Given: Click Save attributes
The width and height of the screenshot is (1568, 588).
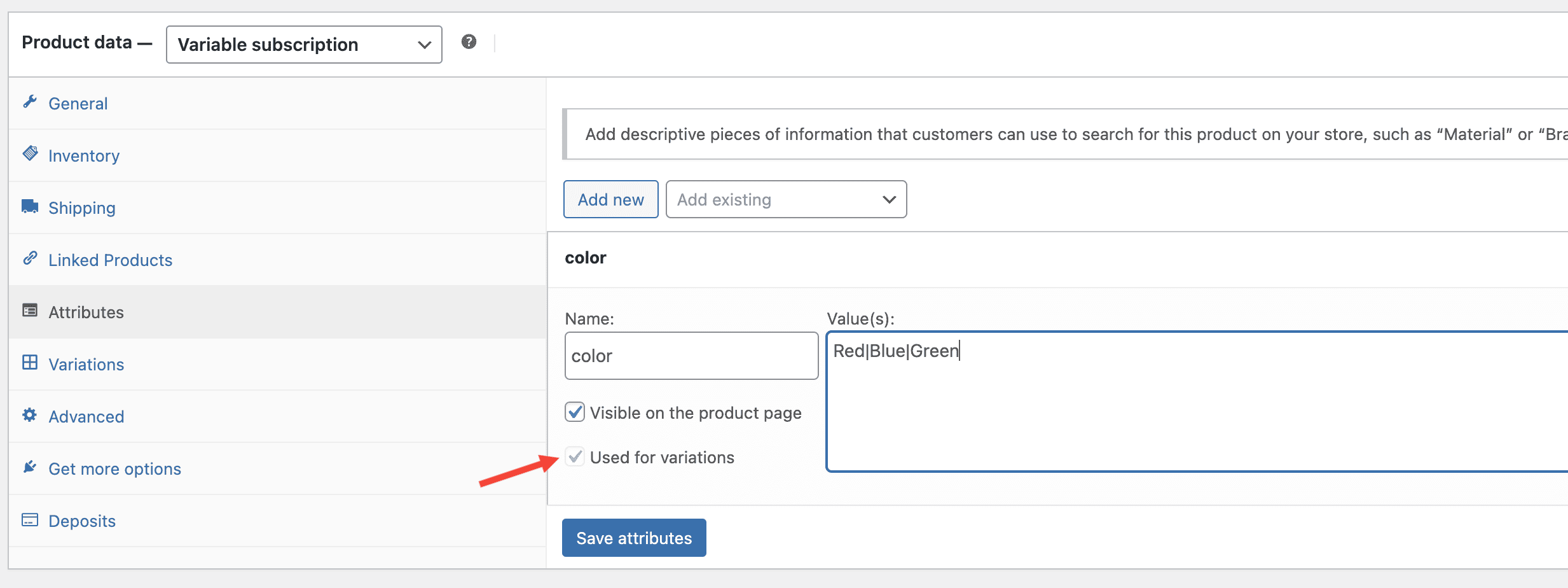Looking at the screenshot, I should (x=633, y=537).
